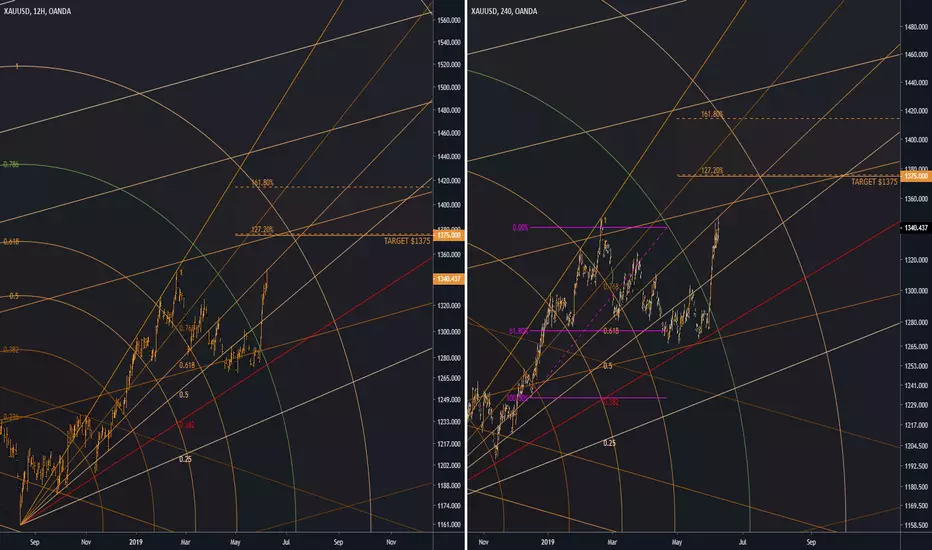The width and height of the screenshot is (932, 550).
Task: Click the 1204.500 price level on 240 axis
Action: tap(916, 446)
